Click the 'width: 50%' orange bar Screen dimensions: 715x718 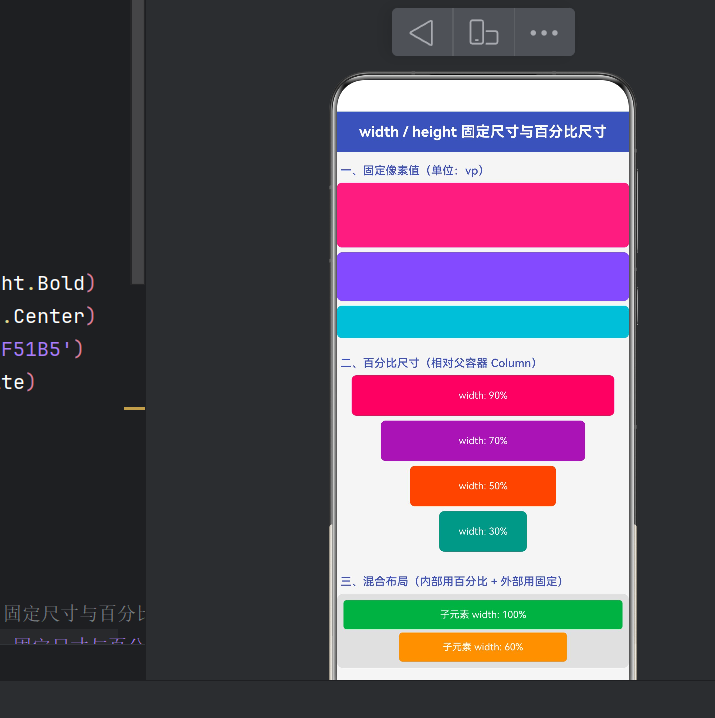coord(483,486)
